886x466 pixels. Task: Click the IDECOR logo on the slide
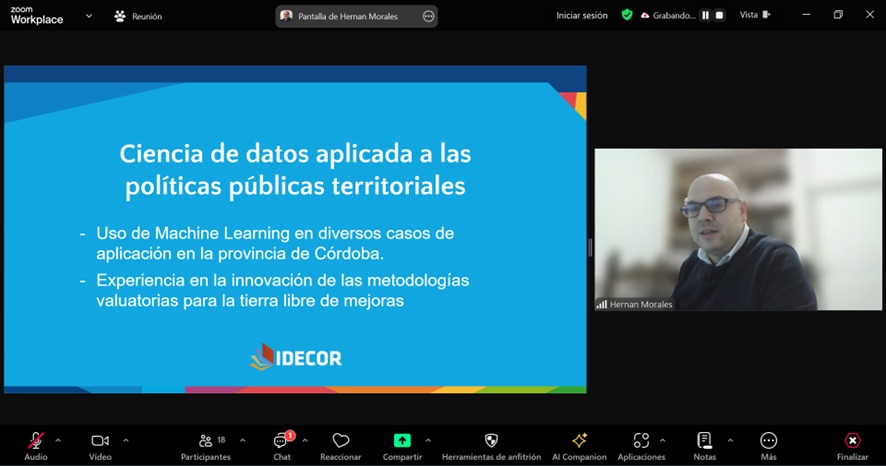point(296,357)
